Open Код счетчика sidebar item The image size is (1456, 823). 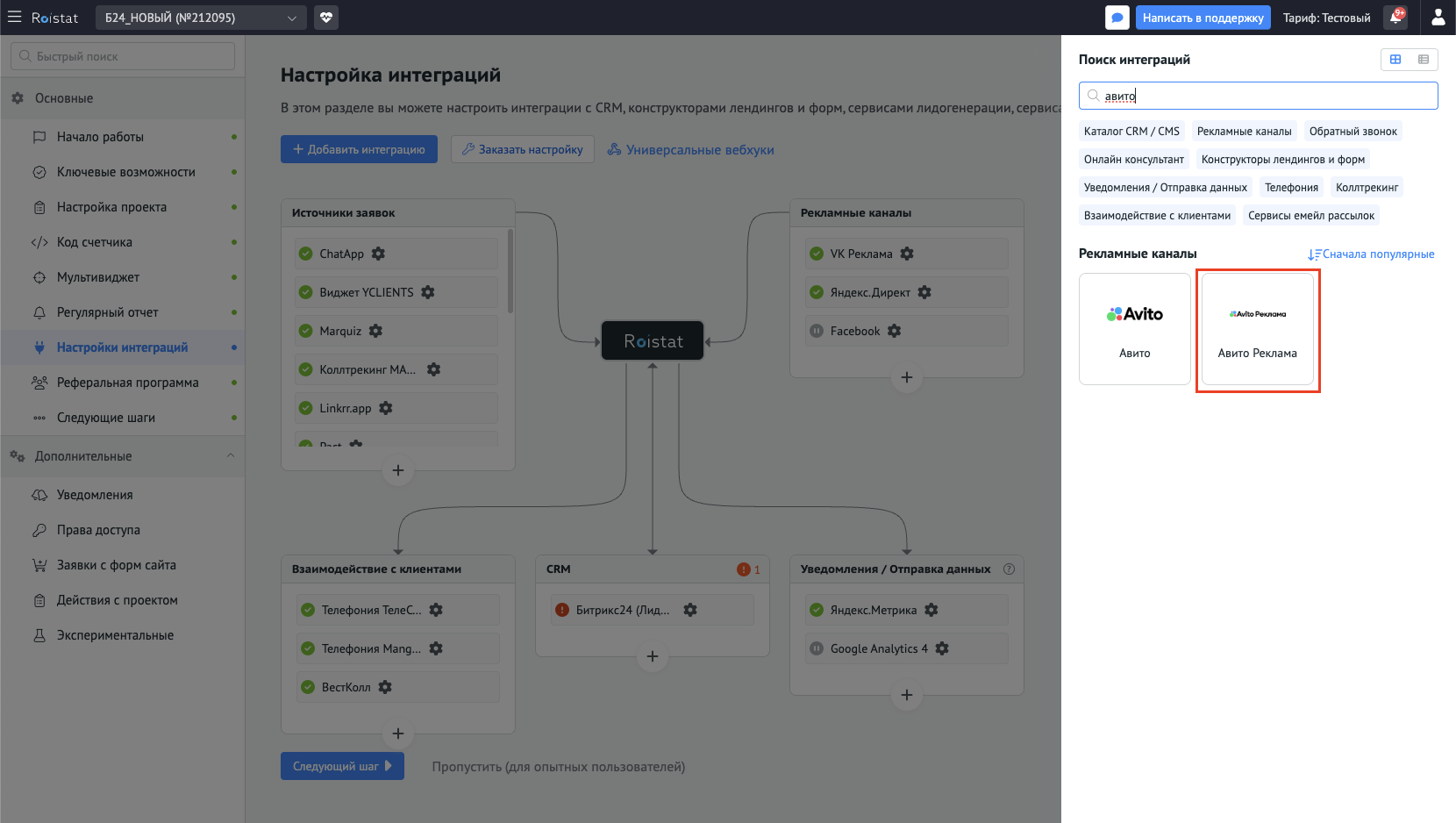(x=123, y=242)
